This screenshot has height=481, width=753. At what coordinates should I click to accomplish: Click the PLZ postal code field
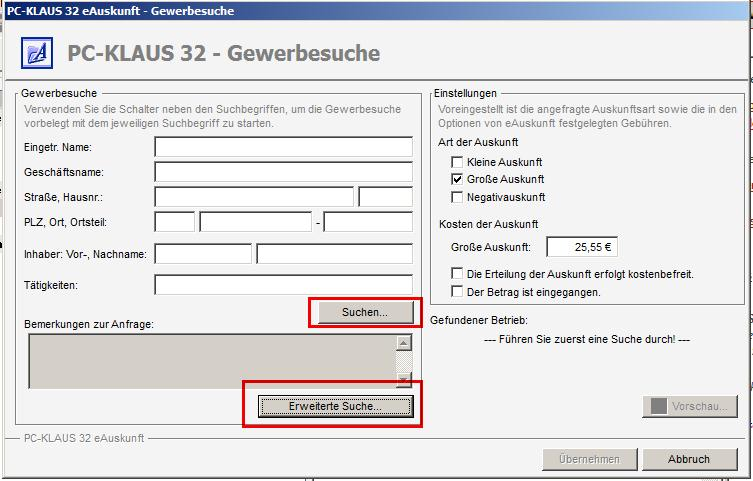coord(175,222)
